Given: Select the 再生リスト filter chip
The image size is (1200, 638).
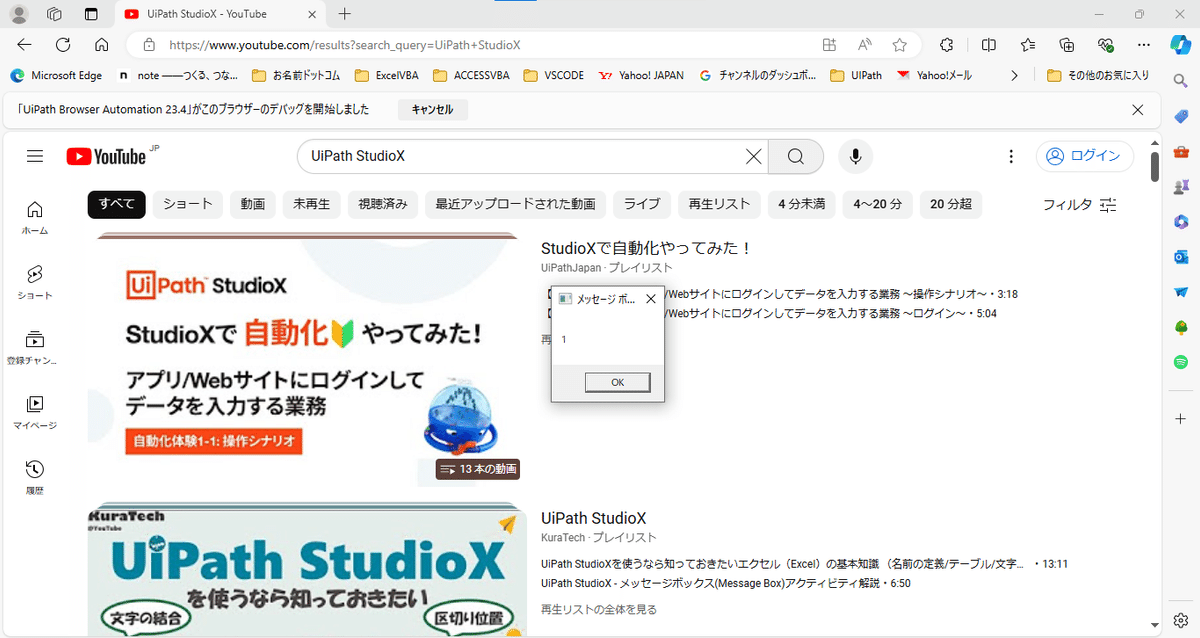Looking at the screenshot, I should tap(719, 204).
